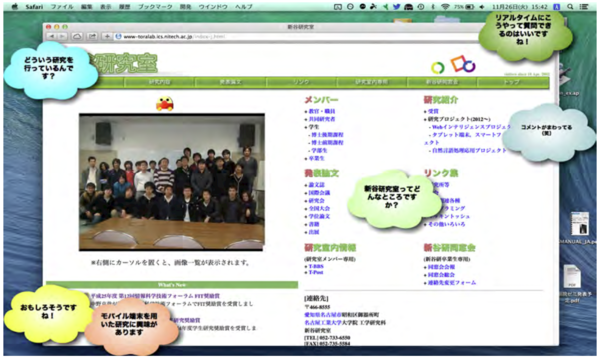Open the 国際会議 link under 発表論文
This screenshot has width=600, height=360.
[x=319, y=193]
